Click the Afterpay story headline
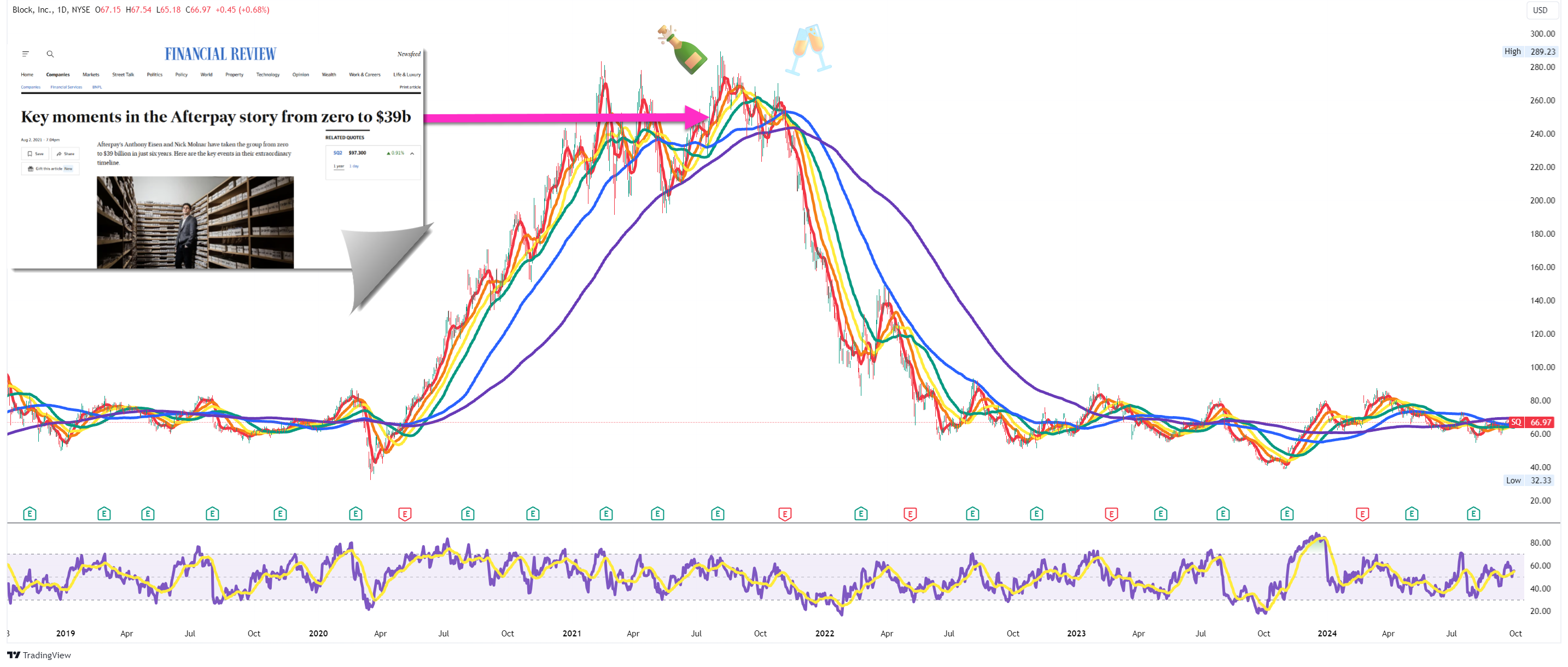1568x667 pixels. coord(216,117)
